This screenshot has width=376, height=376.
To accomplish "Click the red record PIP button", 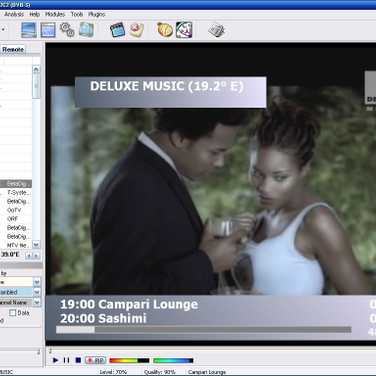I will pos(96,360).
